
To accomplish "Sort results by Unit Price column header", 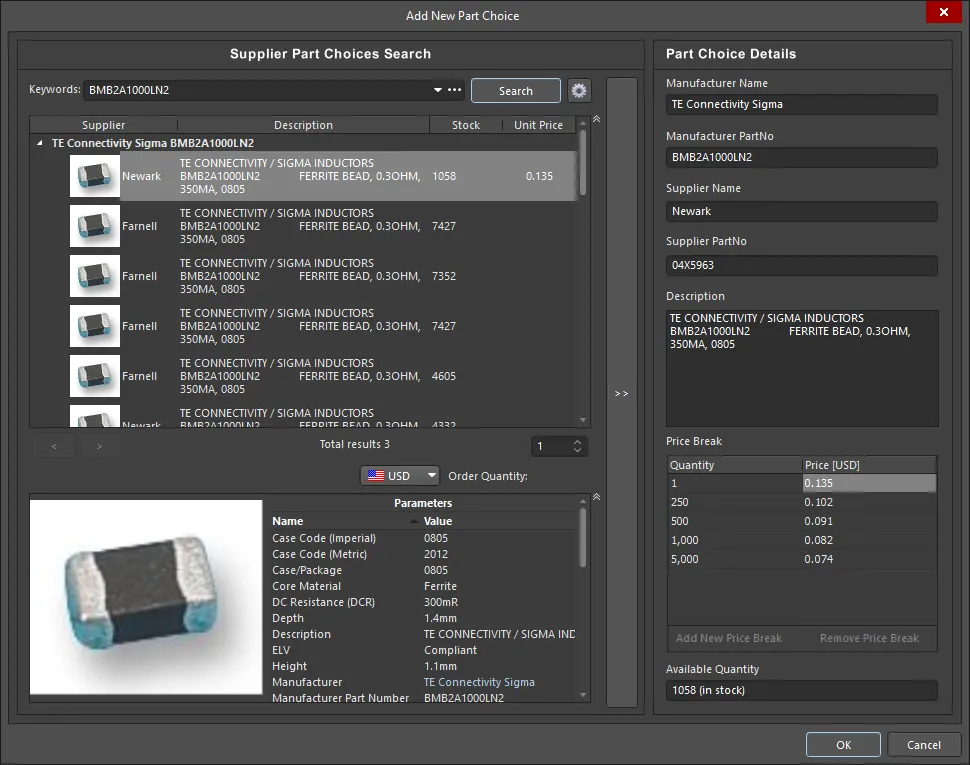I will pos(538,125).
